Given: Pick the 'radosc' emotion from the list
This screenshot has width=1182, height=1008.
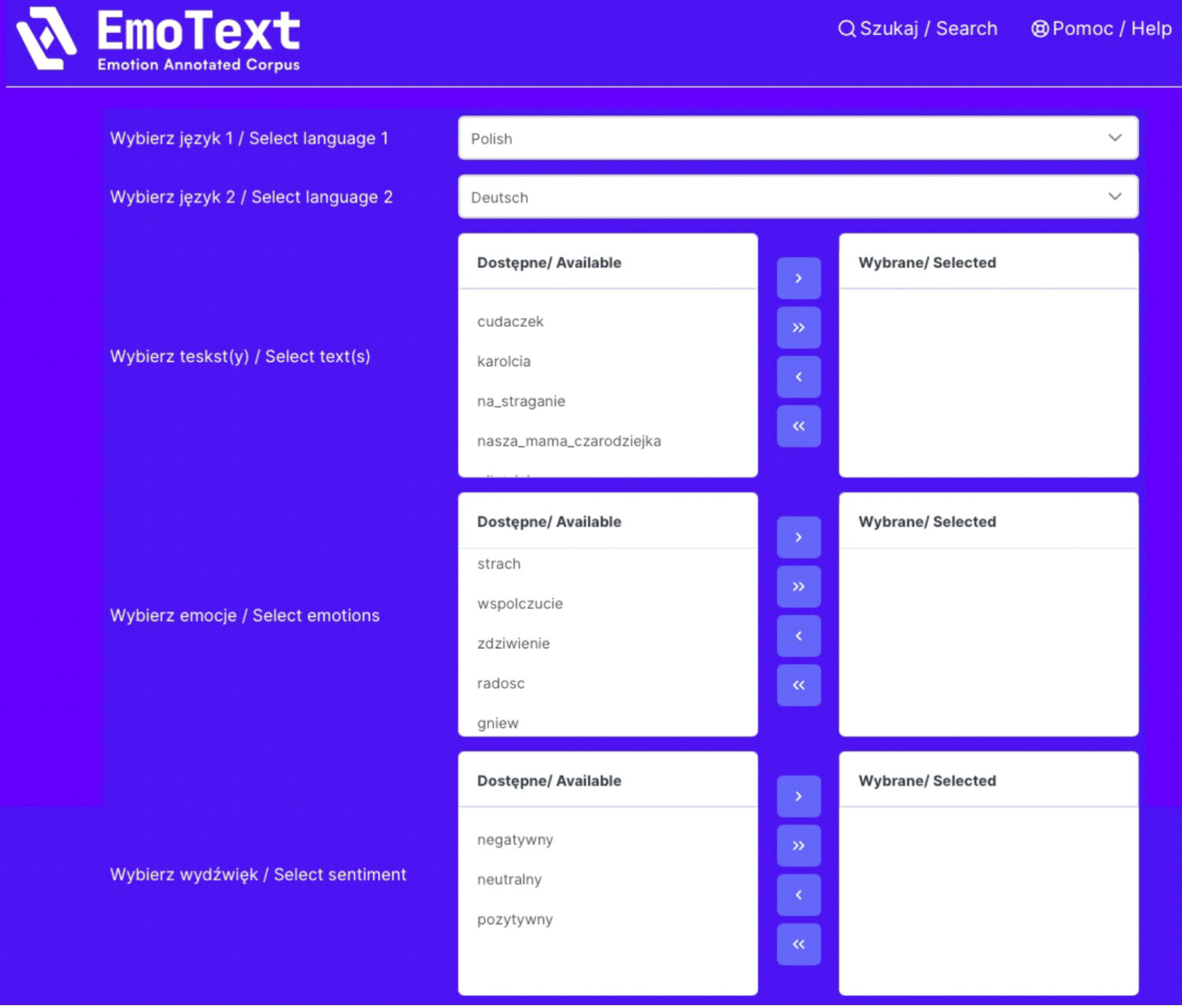Looking at the screenshot, I should coord(501,683).
